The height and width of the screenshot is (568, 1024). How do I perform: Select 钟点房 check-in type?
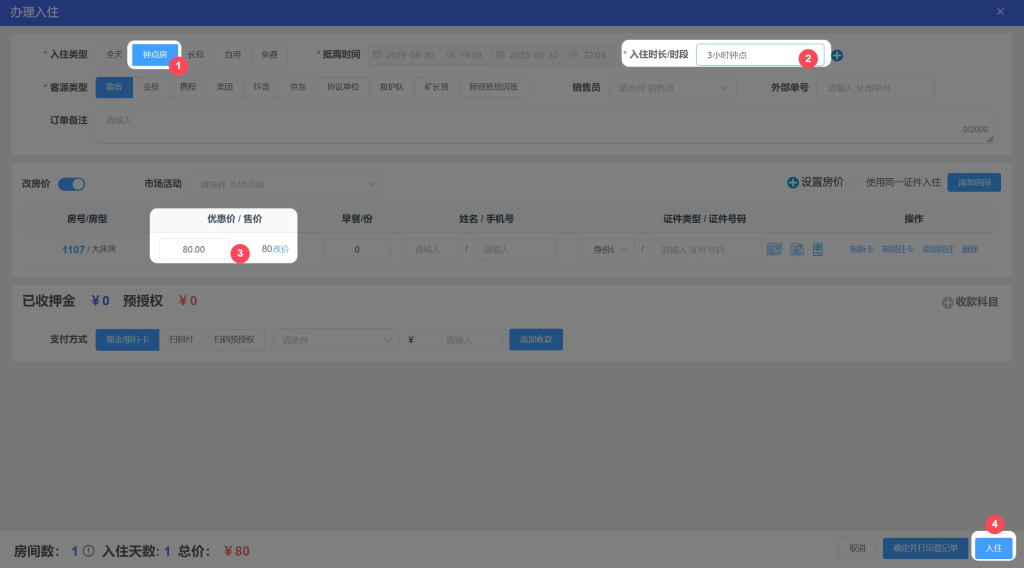click(155, 55)
